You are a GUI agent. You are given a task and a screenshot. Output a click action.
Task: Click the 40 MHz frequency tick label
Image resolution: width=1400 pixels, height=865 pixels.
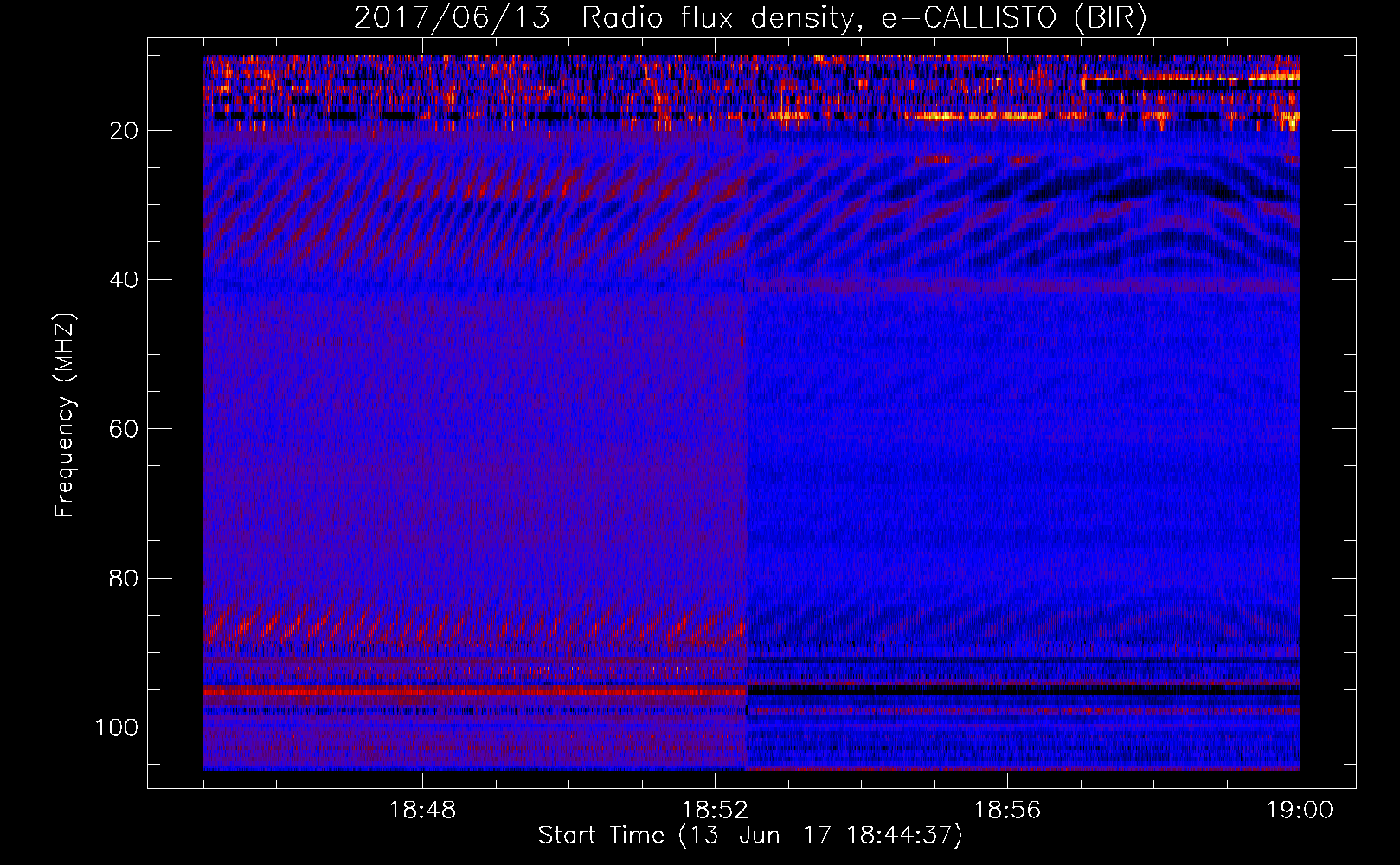pos(124,280)
